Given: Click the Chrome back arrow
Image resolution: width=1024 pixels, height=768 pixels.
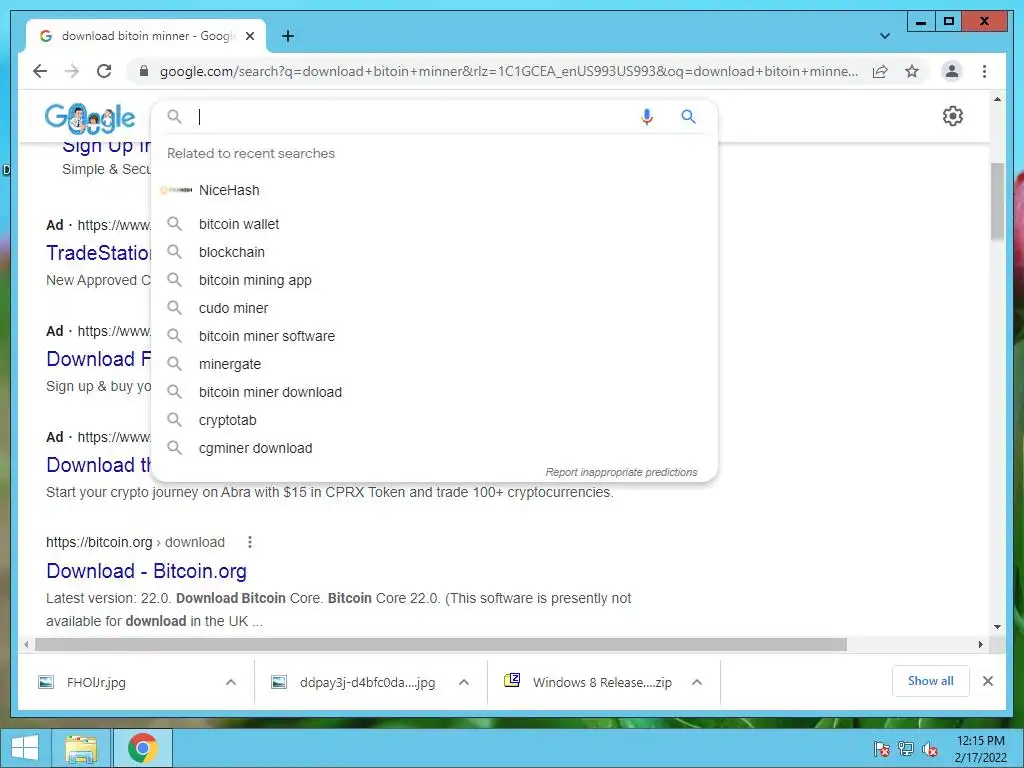Looking at the screenshot, I should 40,71.
